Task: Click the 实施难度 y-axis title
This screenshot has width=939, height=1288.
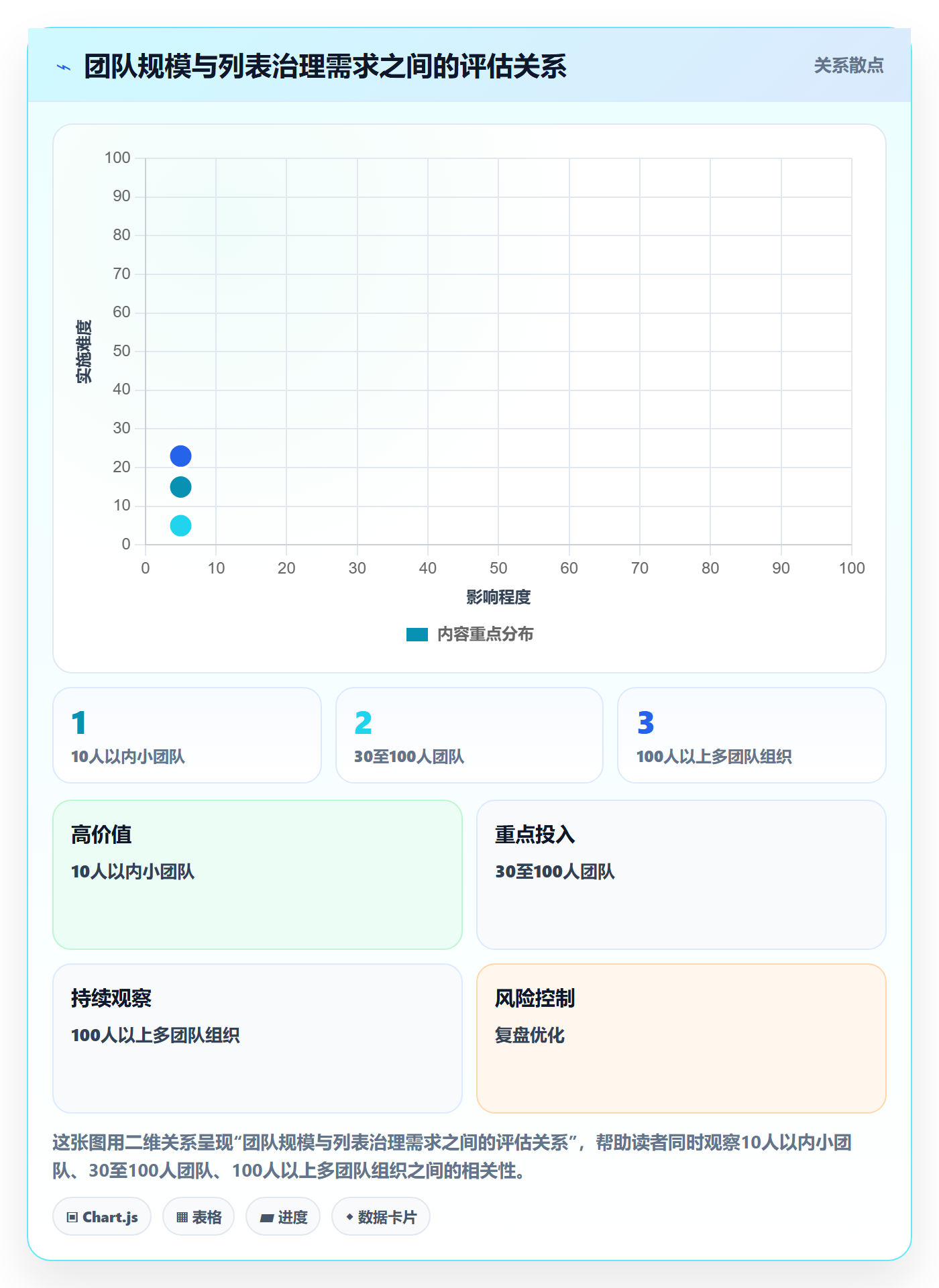Action: 84,352
